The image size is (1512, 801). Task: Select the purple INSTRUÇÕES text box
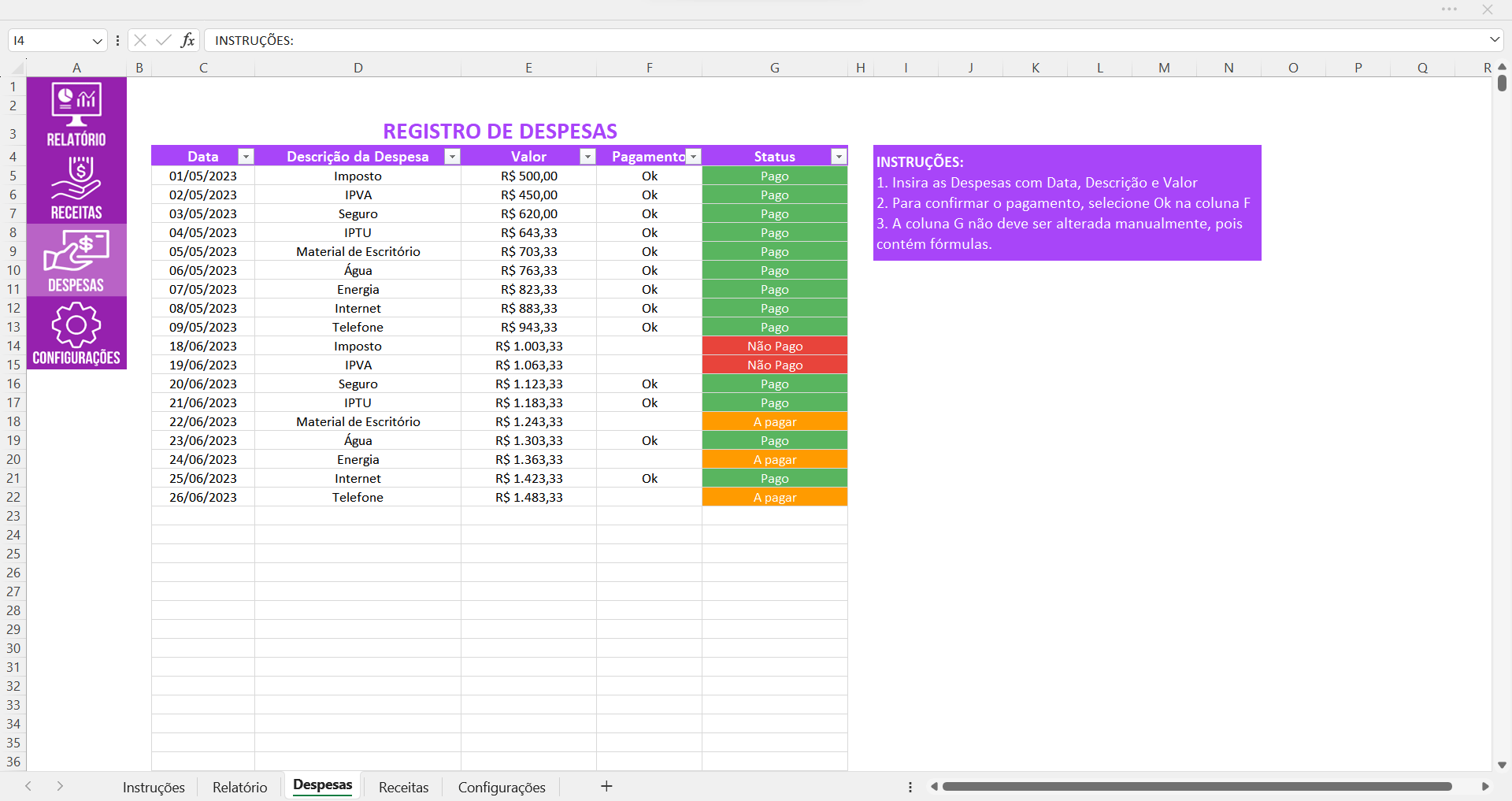(x=1067, y=202)
